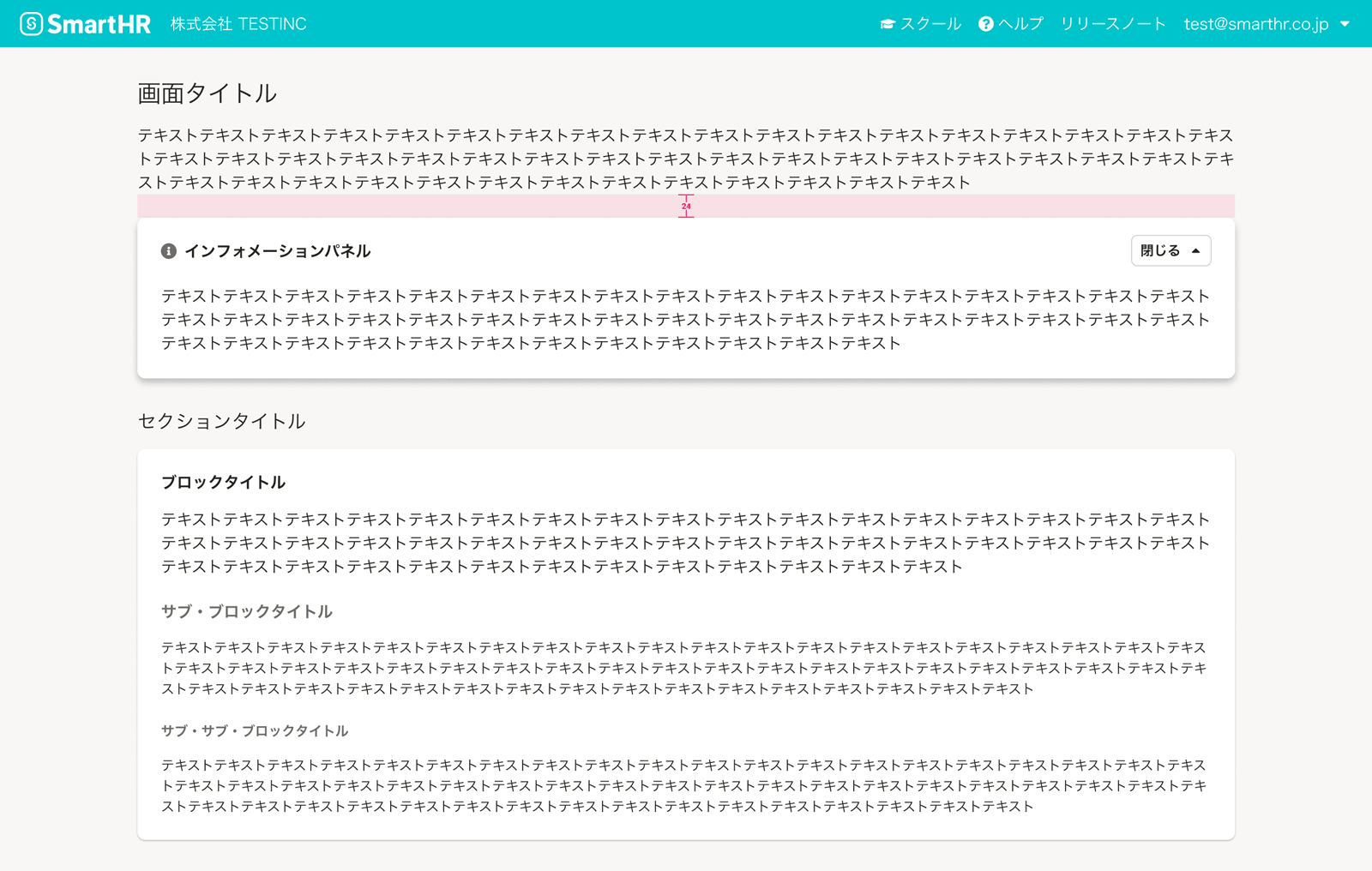
Task: Click the caret beside the account email
Action: 1345,24
